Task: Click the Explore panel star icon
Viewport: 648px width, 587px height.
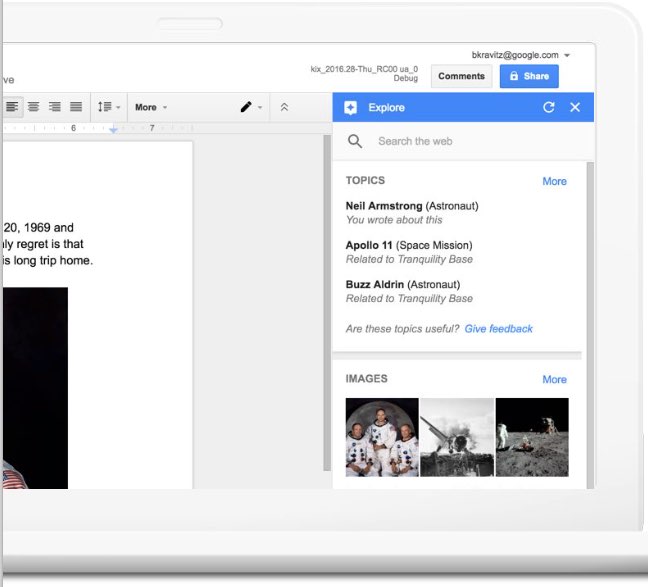Action: coord(350,108)
